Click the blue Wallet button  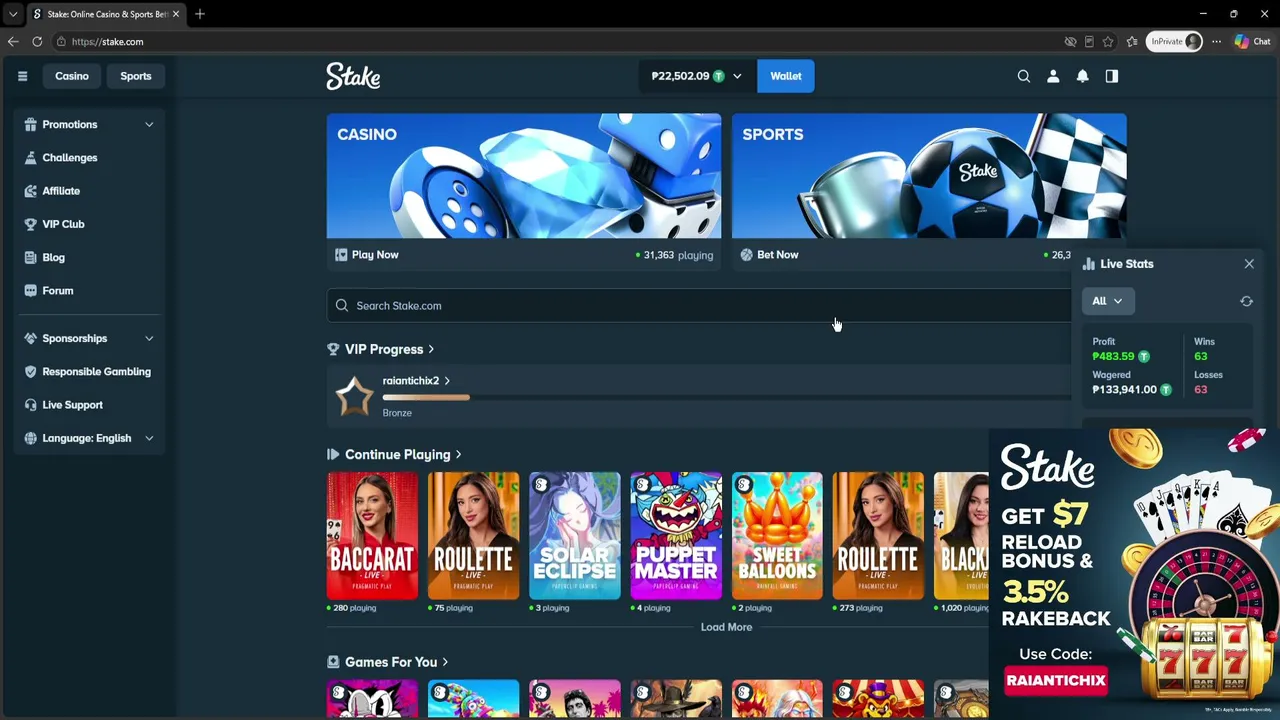pyautogui.click(x=786, y=76)
